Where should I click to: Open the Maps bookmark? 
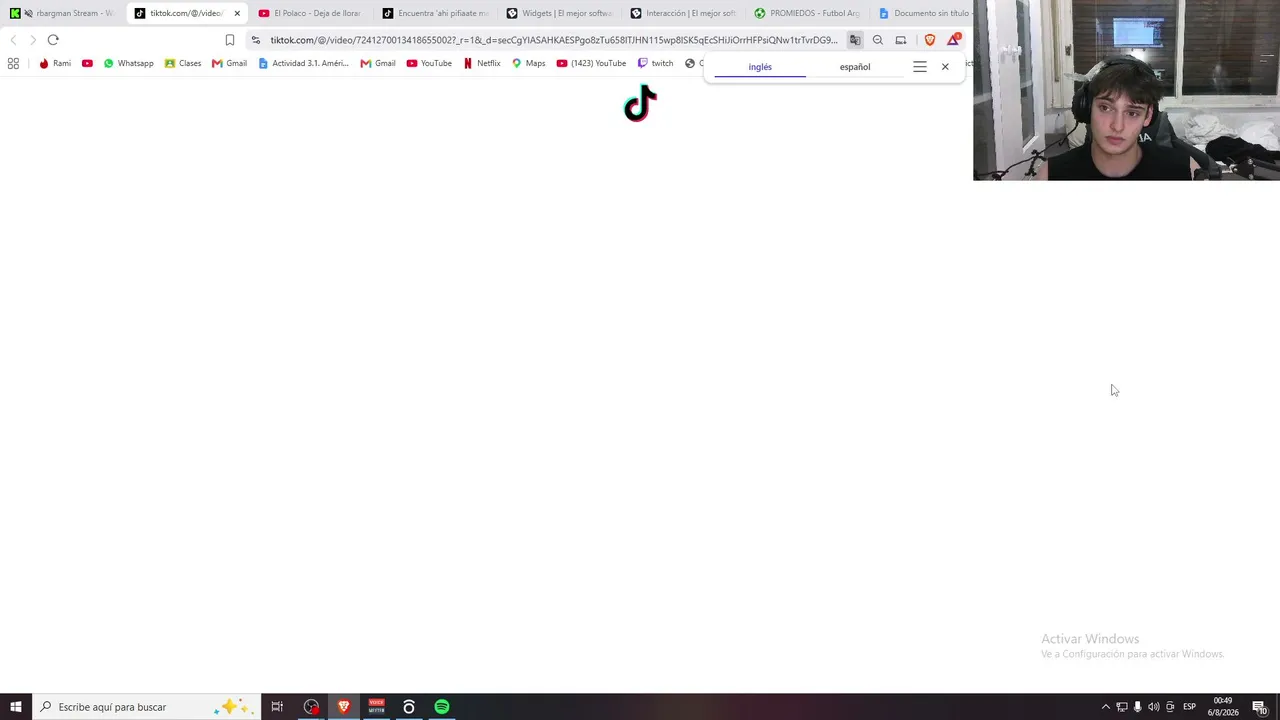[529, 63]
